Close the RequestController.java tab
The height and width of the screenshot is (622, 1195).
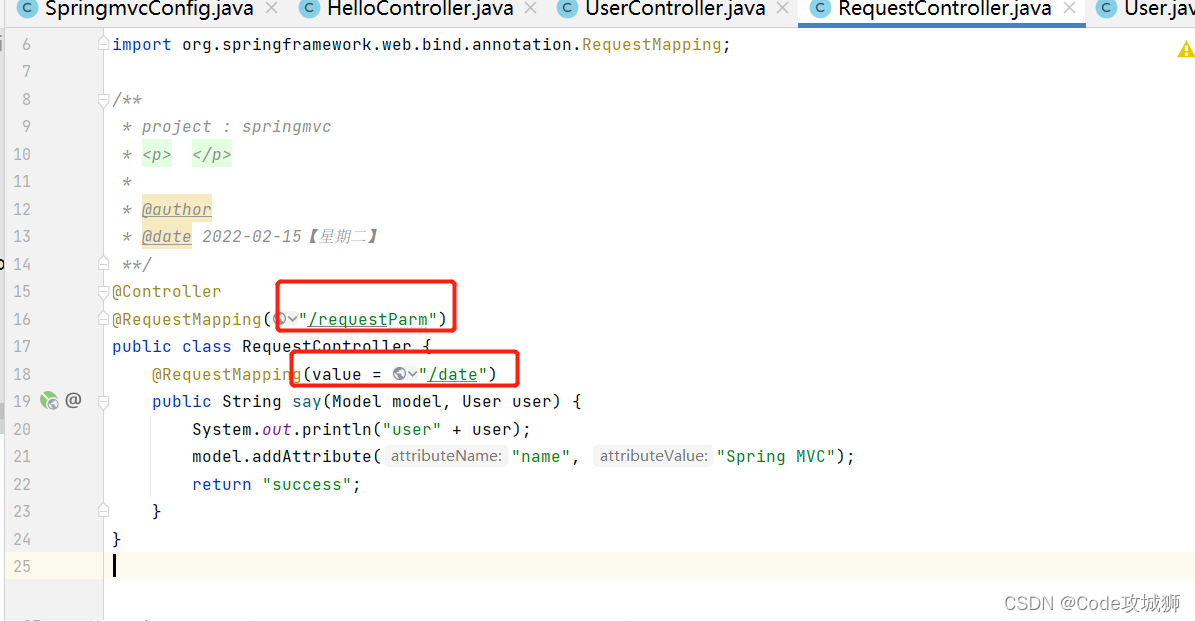(x=1069, y=8)
